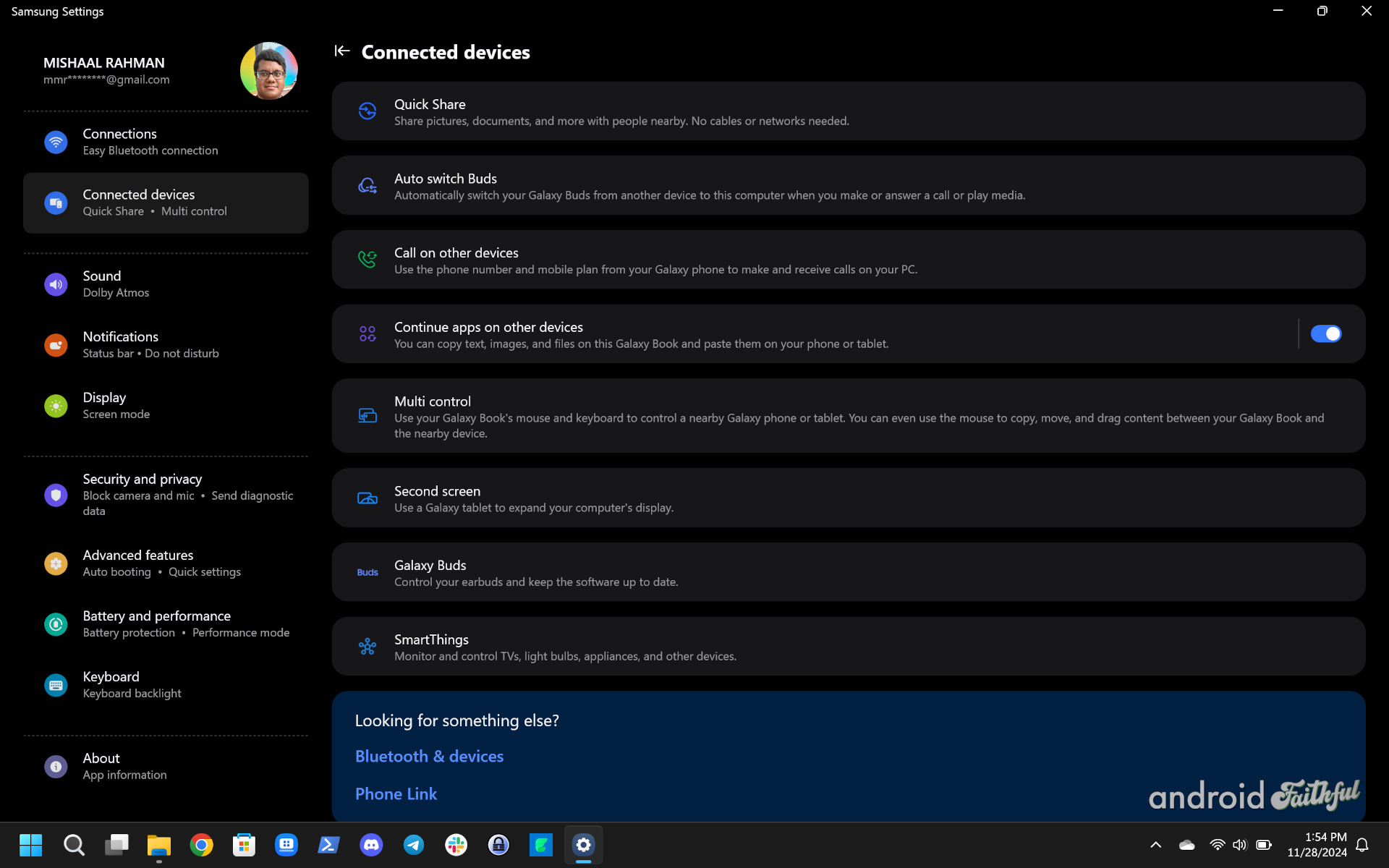Click the Display brightness icon in sidebar
1389x868 pixels.
click(56, 406)
